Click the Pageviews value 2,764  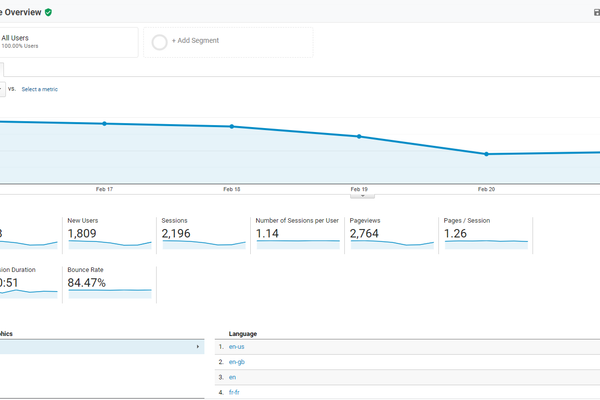tap(364, 233)
